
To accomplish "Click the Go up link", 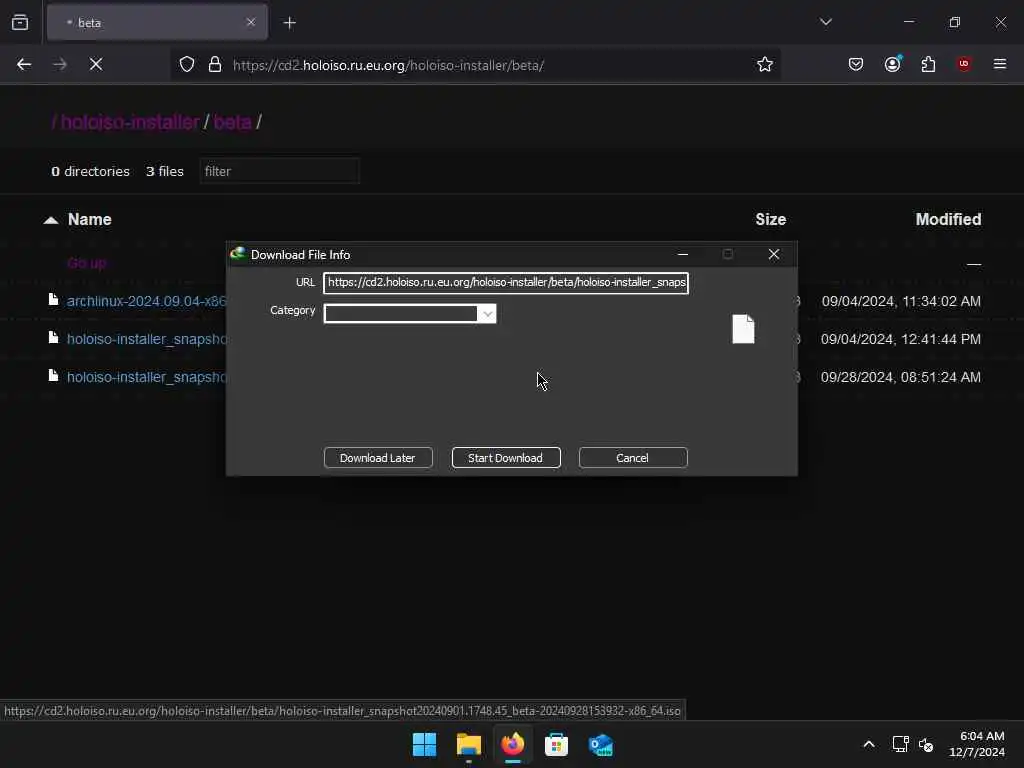I will 87,263.
